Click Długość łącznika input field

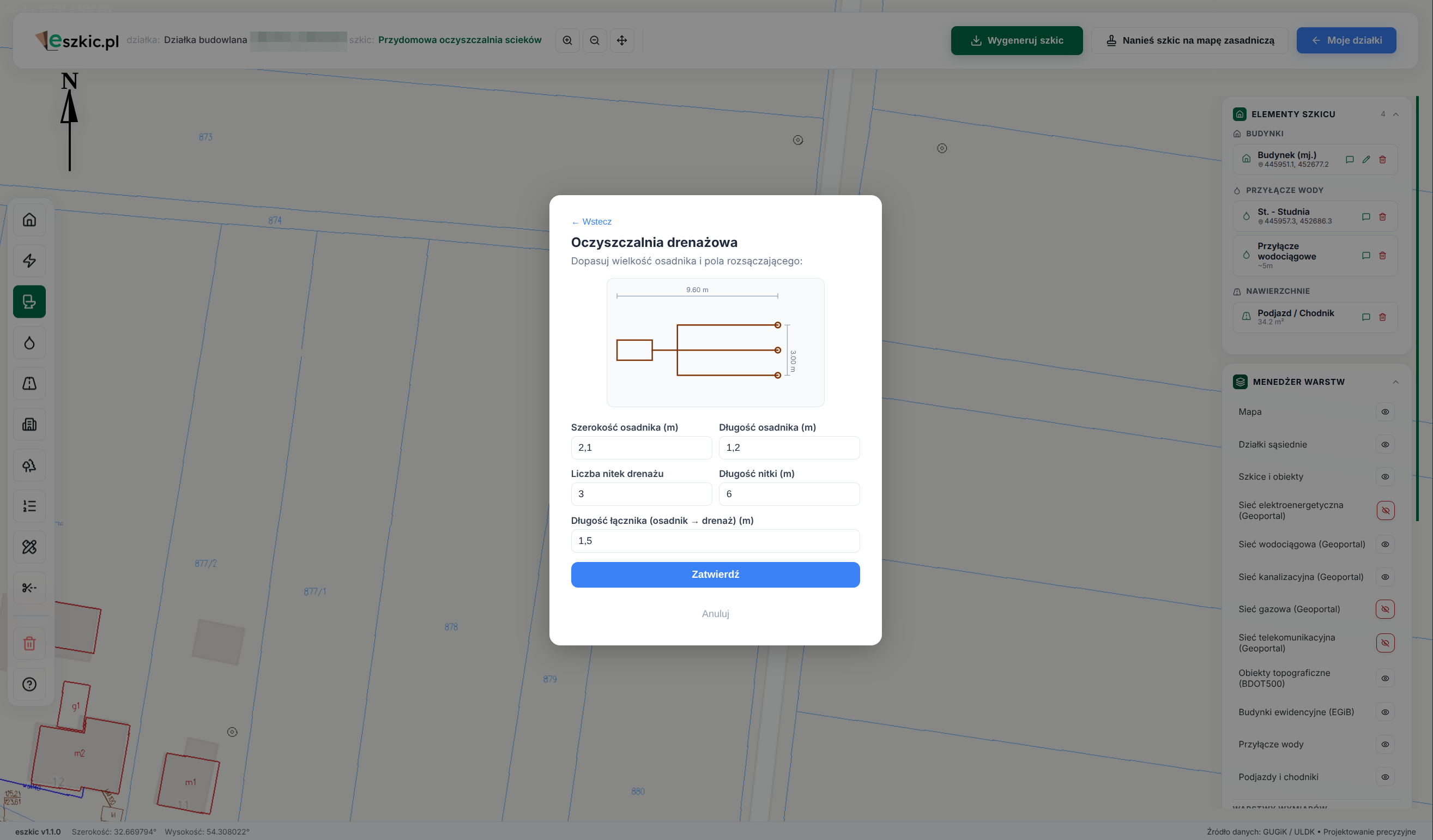715,541
